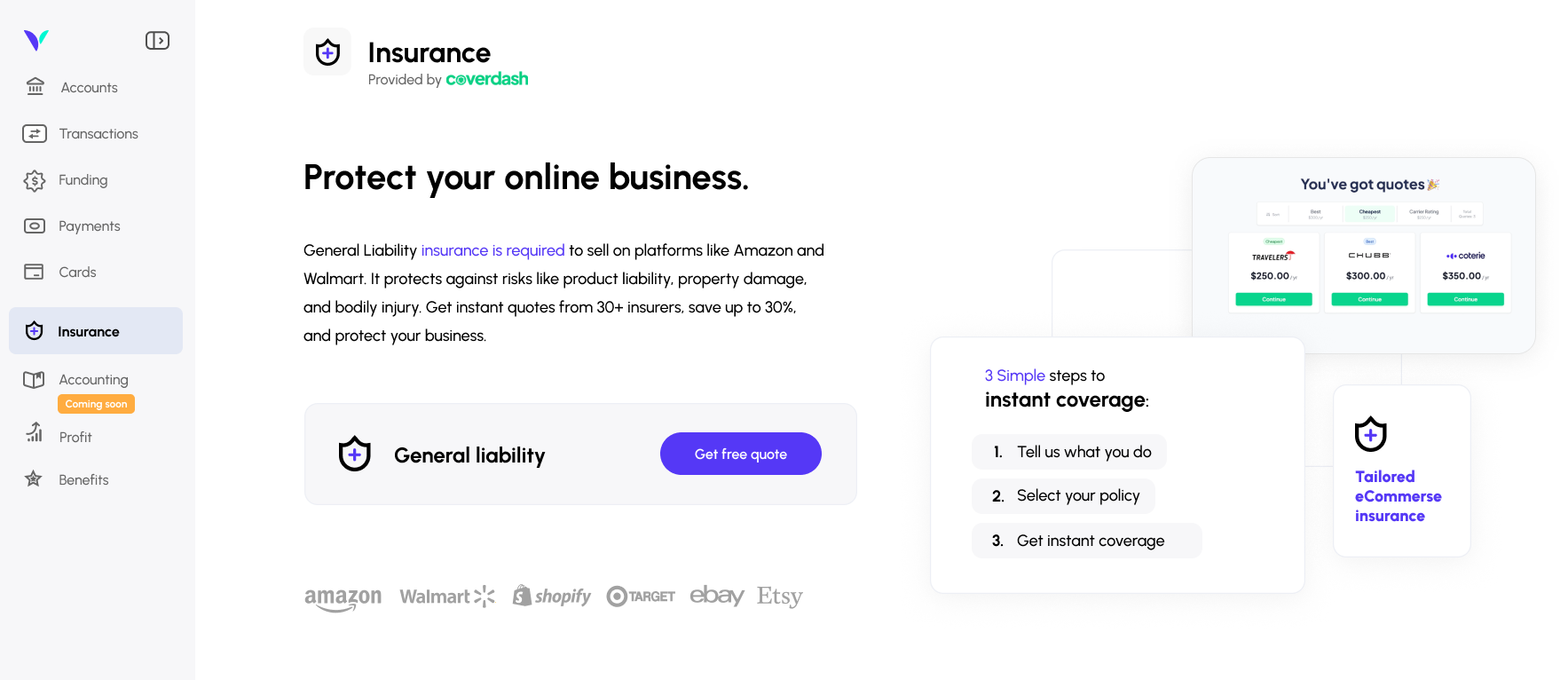
Task: Go to Transactions menu item
Action: (x=98, y=134)
